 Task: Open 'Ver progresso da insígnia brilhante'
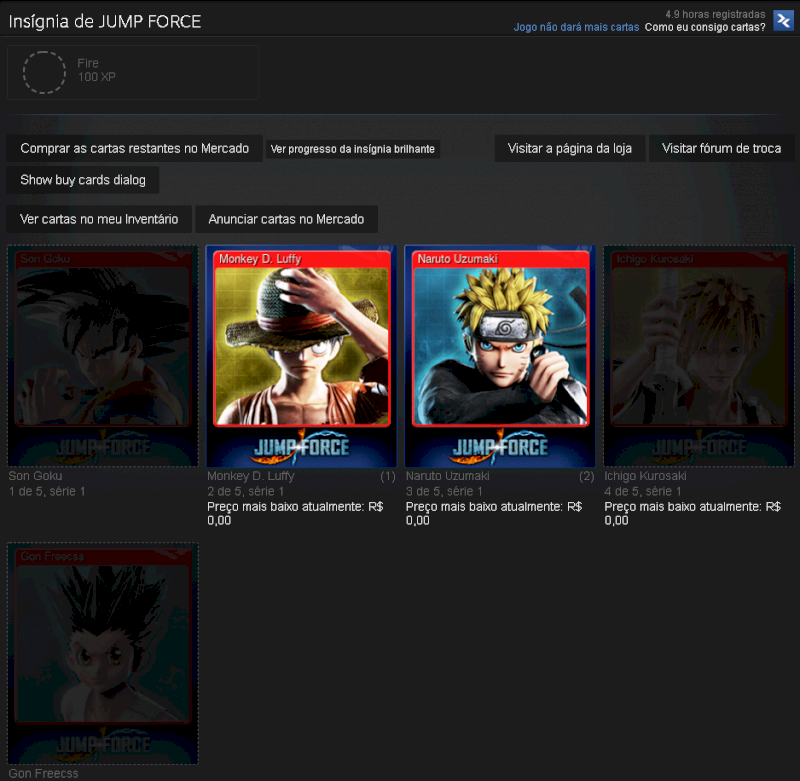point(353,149)
